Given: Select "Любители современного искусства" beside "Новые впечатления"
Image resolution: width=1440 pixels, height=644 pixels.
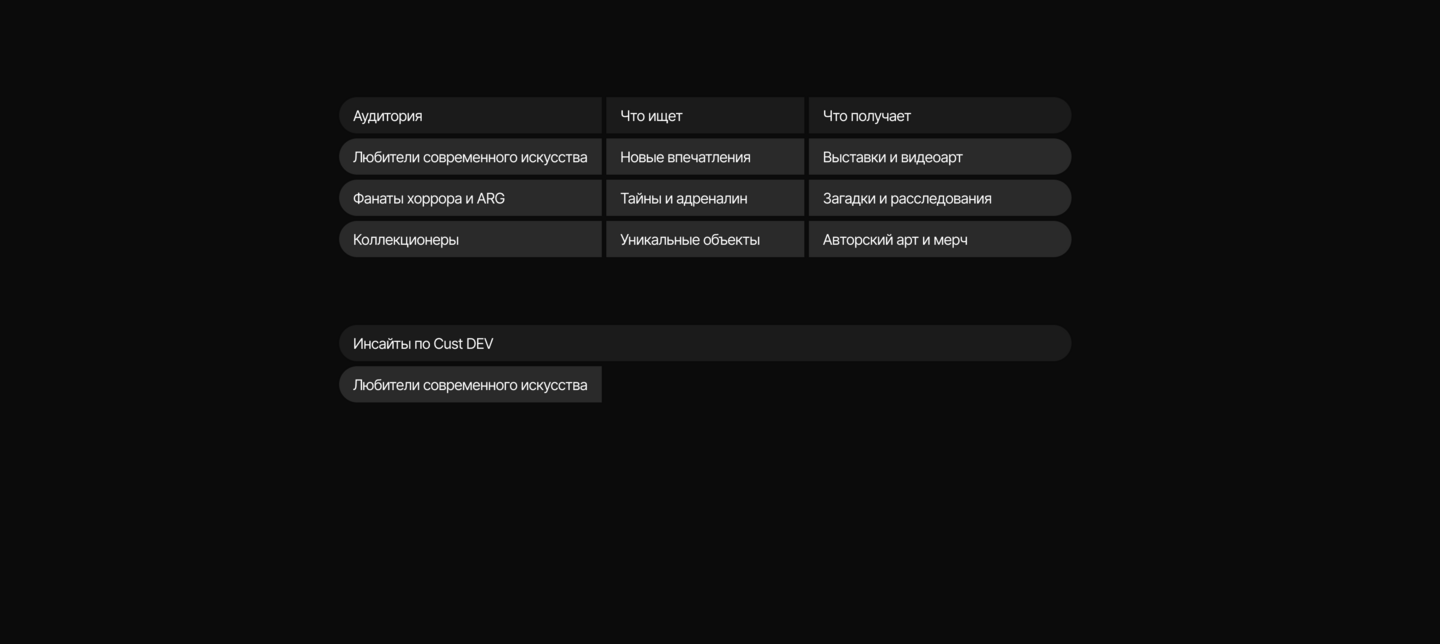Looking at the screenshot, I should click(x=470, y=157).
